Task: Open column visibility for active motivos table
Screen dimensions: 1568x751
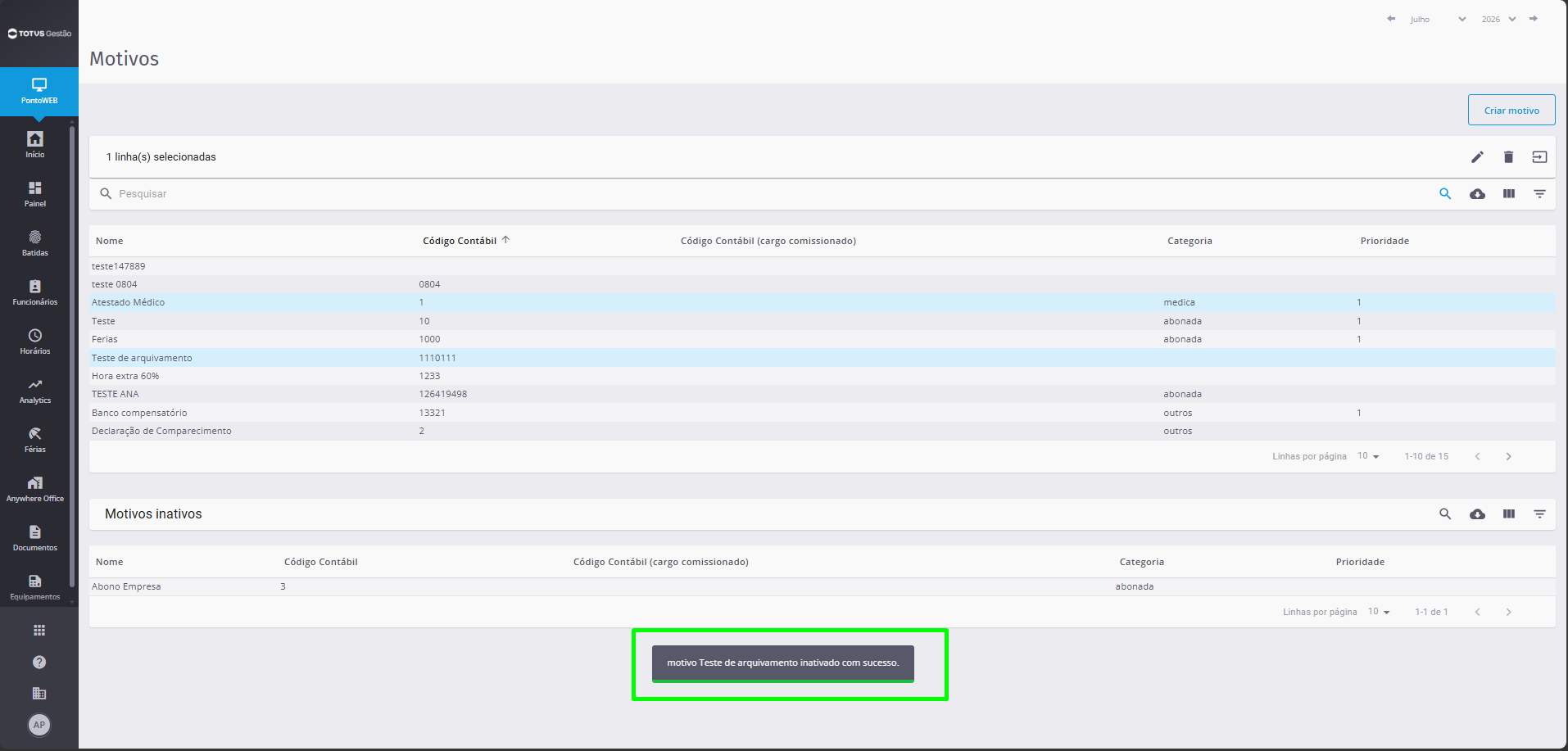Action: 1508,194
